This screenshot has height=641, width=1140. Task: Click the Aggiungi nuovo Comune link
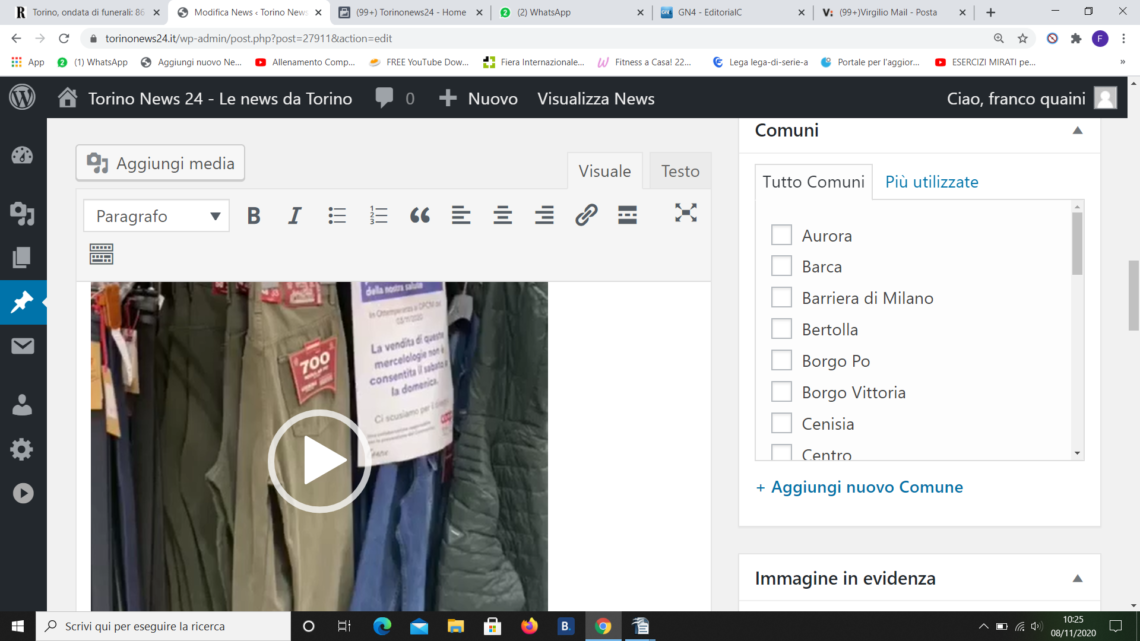pyautogui.click(x=859, y=487)
